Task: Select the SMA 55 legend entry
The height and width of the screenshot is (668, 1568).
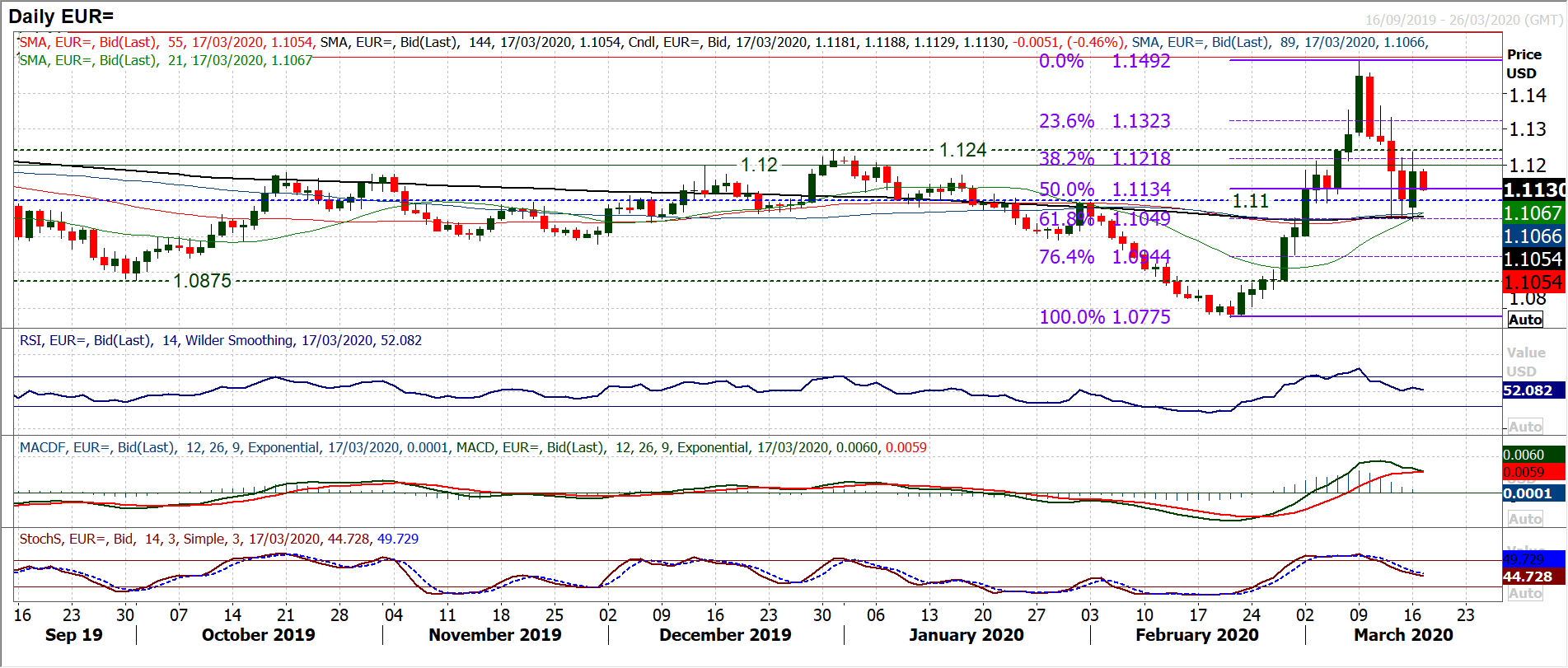Action: pos(166,42)
